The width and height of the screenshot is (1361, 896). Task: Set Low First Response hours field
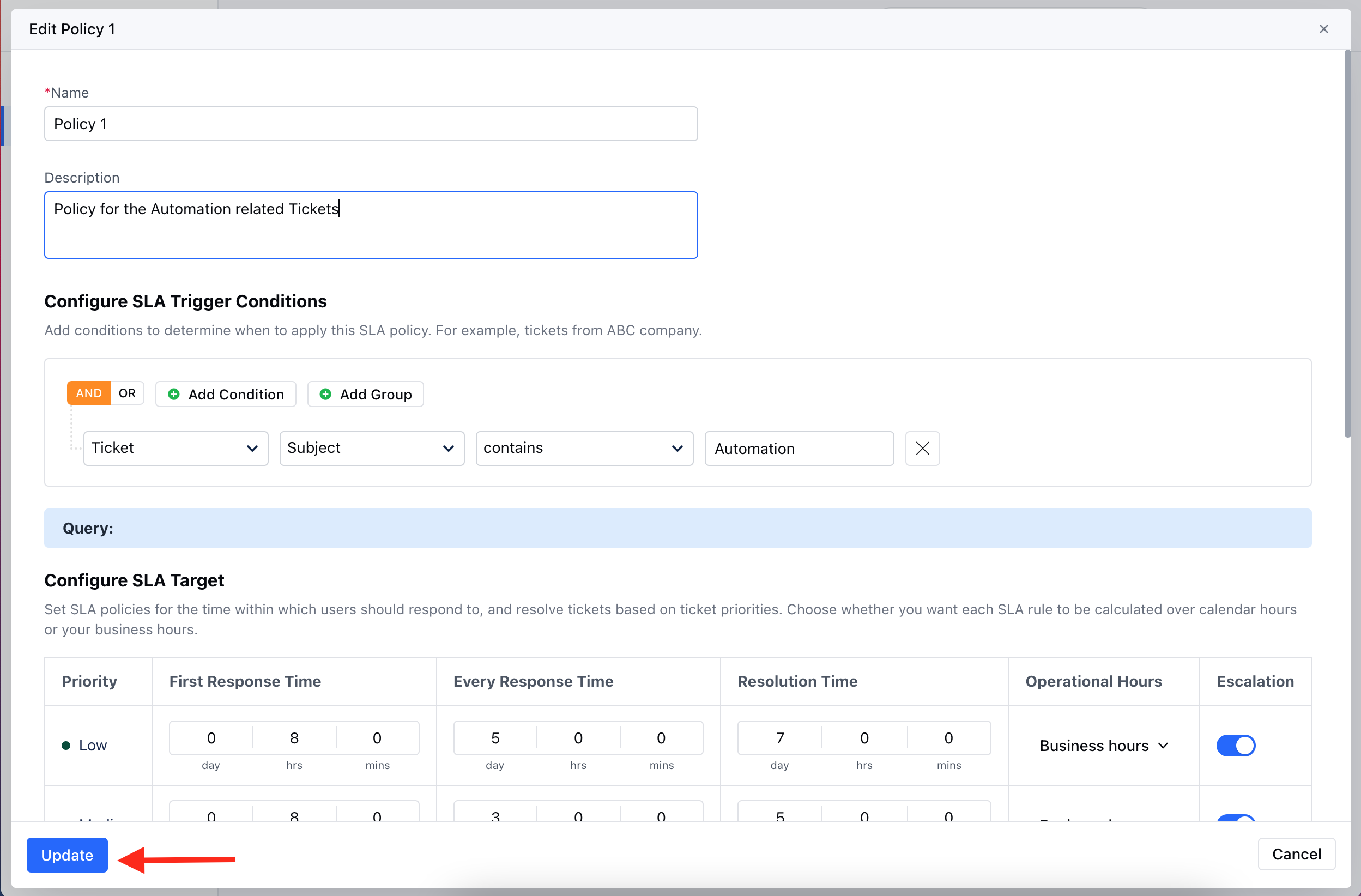tap(294, 738)
